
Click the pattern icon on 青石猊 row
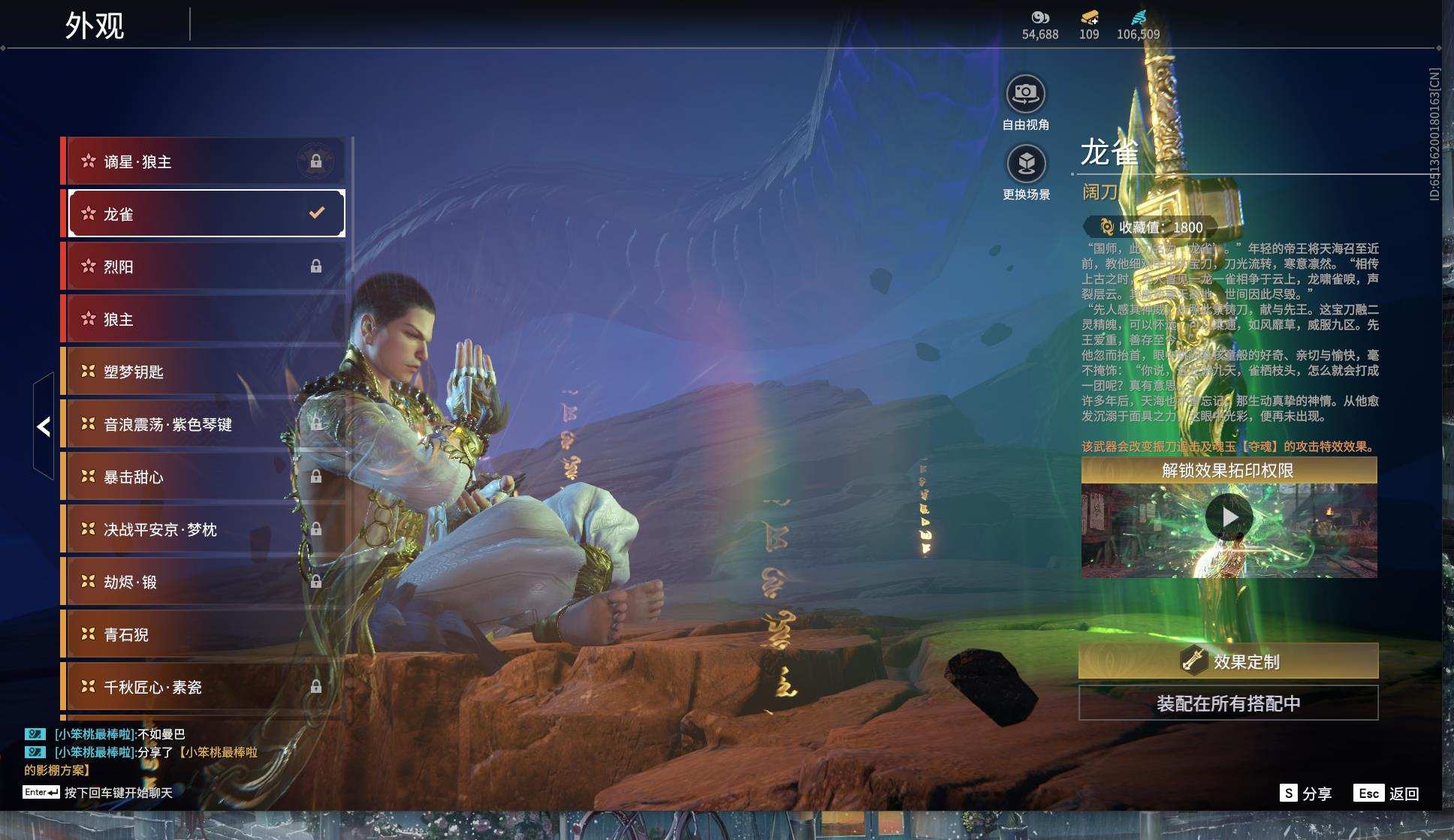[x=89, y=634]
